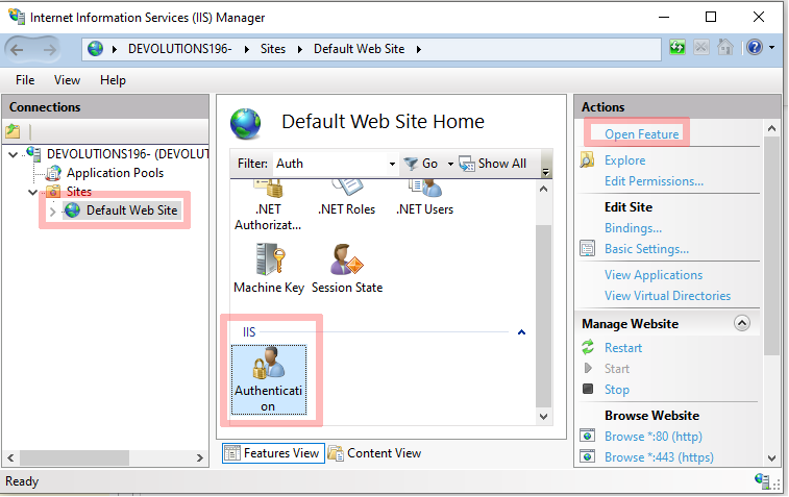Expand the Default Web Site node

[x=52, y=211]
